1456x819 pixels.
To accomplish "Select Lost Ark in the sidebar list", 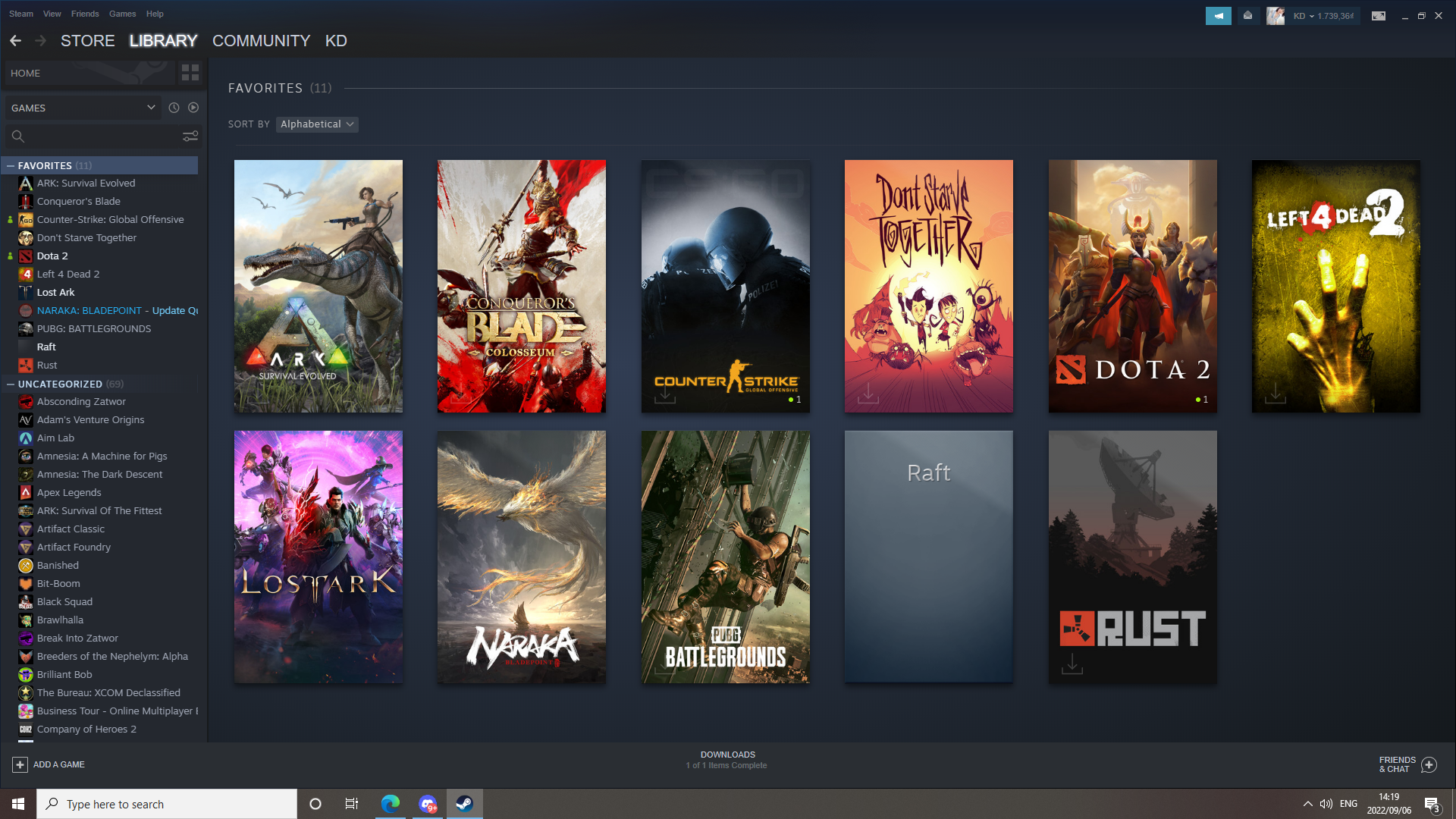I will coord(55,292).
